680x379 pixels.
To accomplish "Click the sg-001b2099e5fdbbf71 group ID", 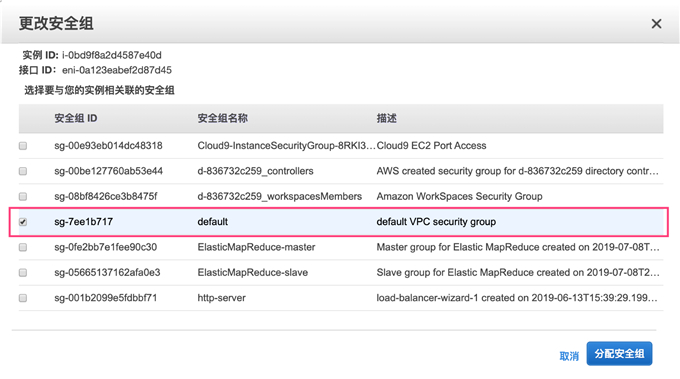I will tap(105, 298).
